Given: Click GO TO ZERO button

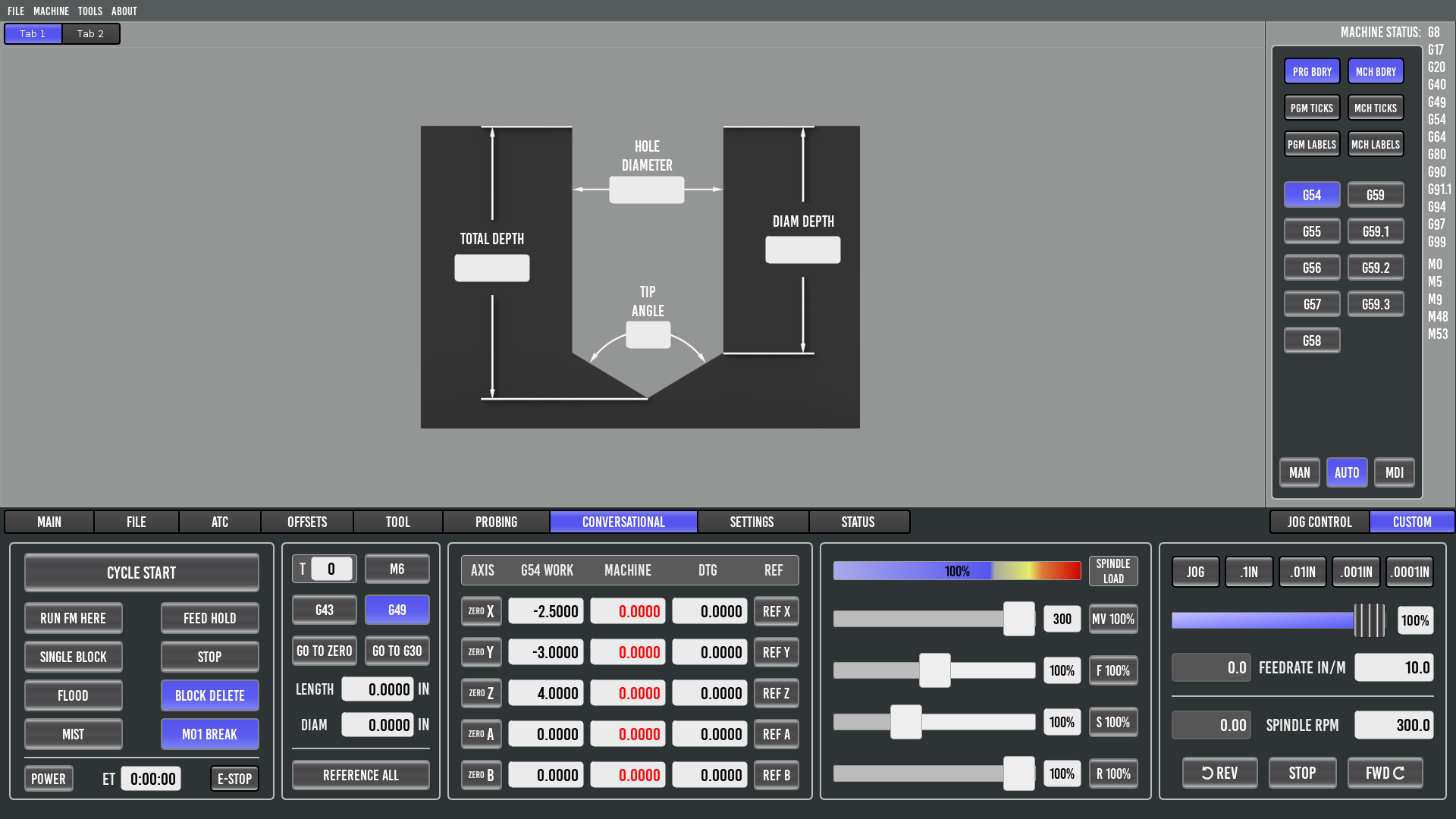Looking at the screenshot, I should (325, 651).
